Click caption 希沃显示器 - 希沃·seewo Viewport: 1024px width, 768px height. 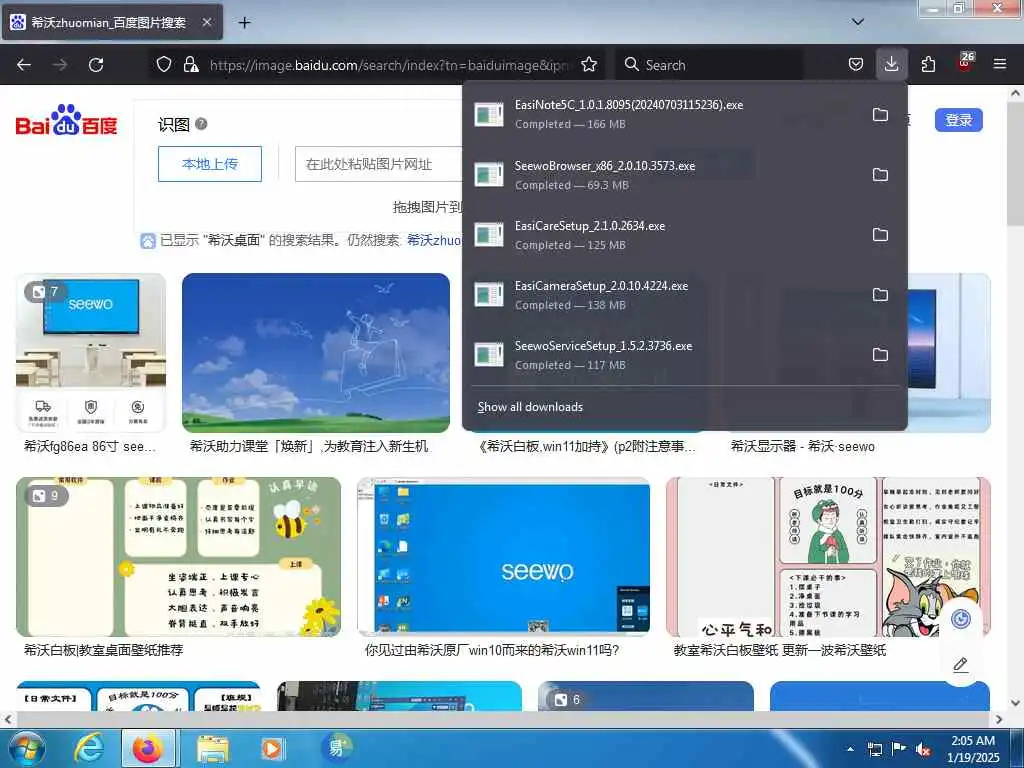pos(803,447)
